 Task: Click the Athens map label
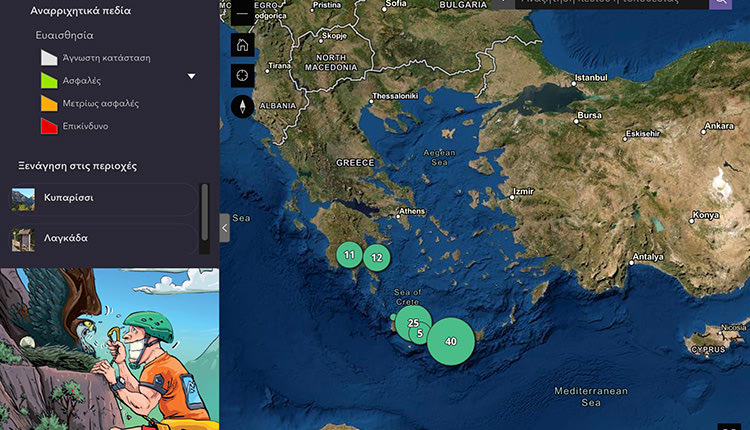412,211
